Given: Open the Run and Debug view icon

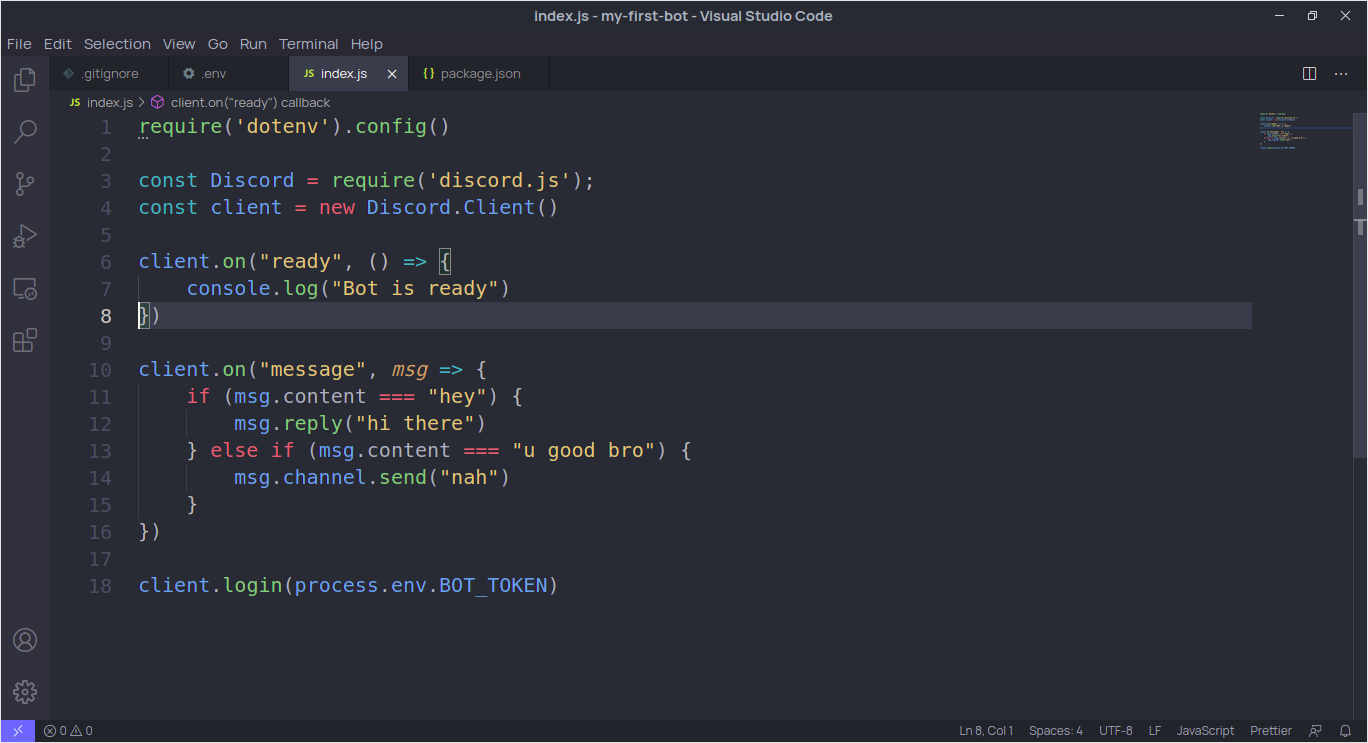Looking at the screenshot, I should point(25,236).
